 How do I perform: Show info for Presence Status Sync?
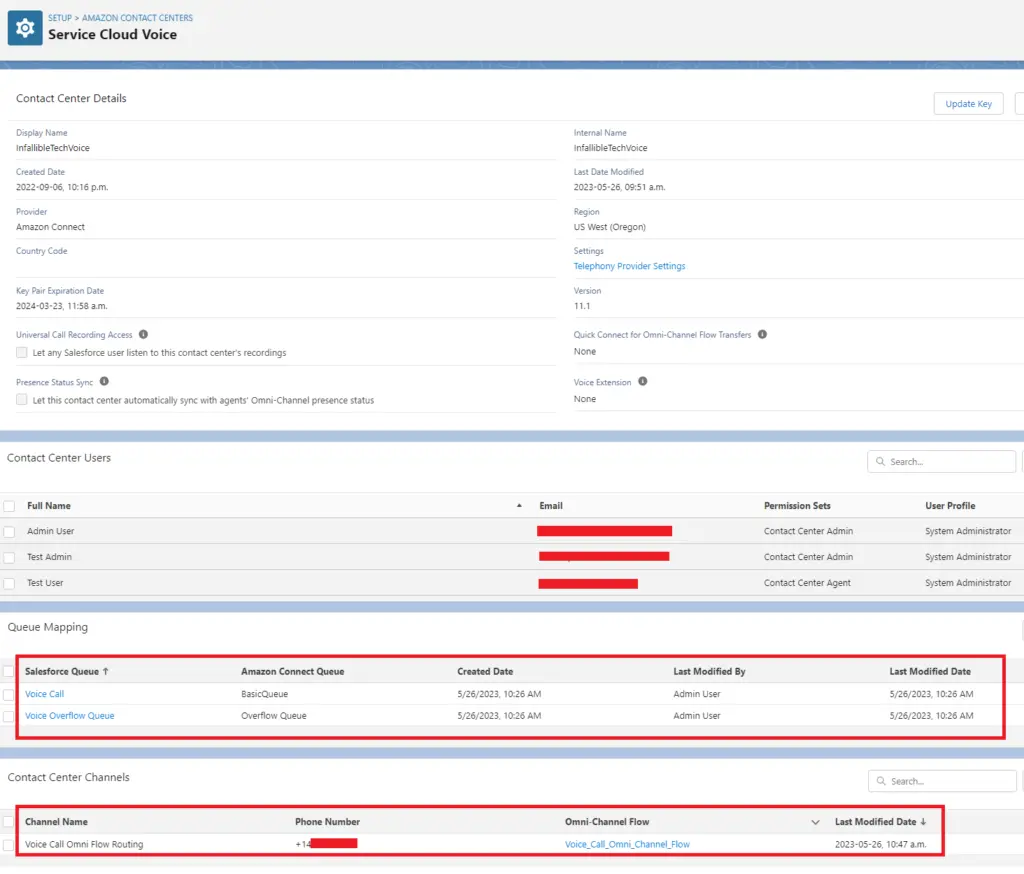104,381
